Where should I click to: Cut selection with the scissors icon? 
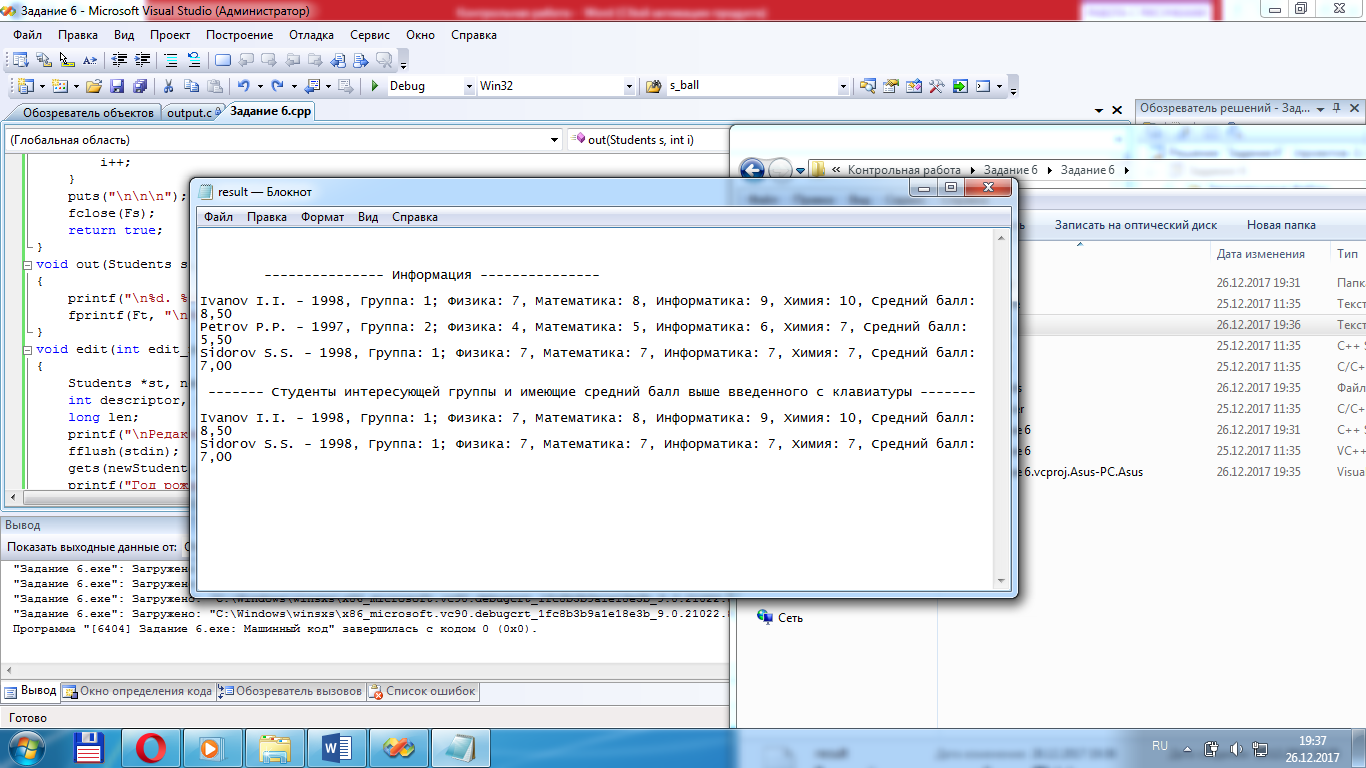[168, 86]
